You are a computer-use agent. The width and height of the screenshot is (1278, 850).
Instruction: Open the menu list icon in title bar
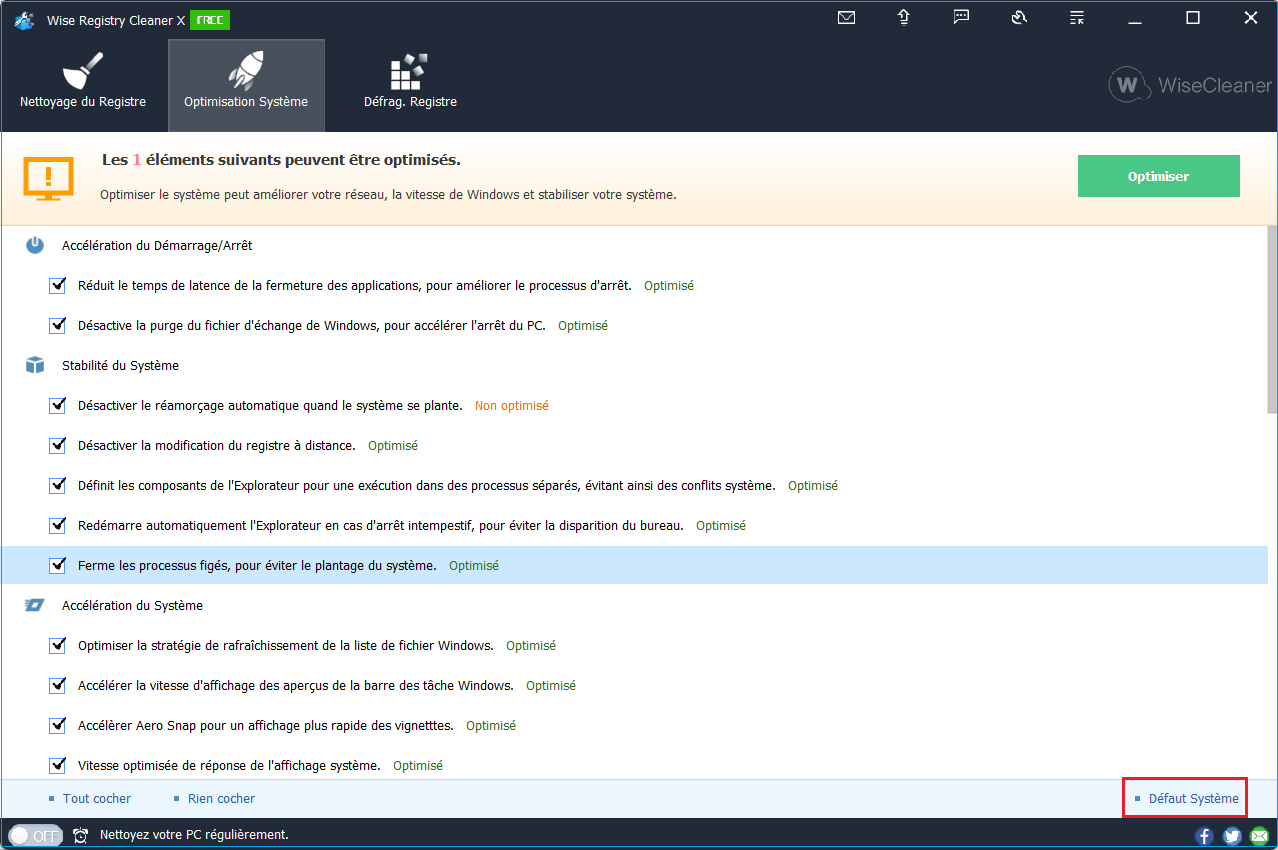1077,17
